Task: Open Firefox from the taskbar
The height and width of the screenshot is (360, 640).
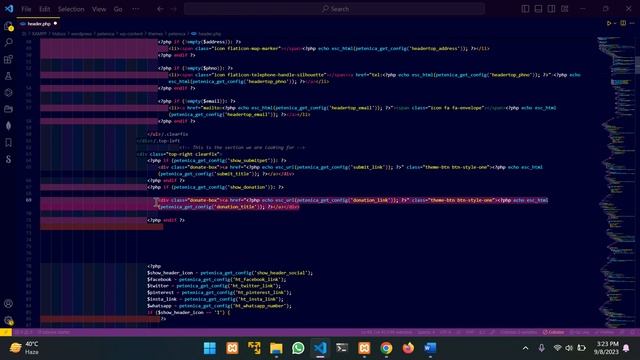Action: tap(408, 348)
